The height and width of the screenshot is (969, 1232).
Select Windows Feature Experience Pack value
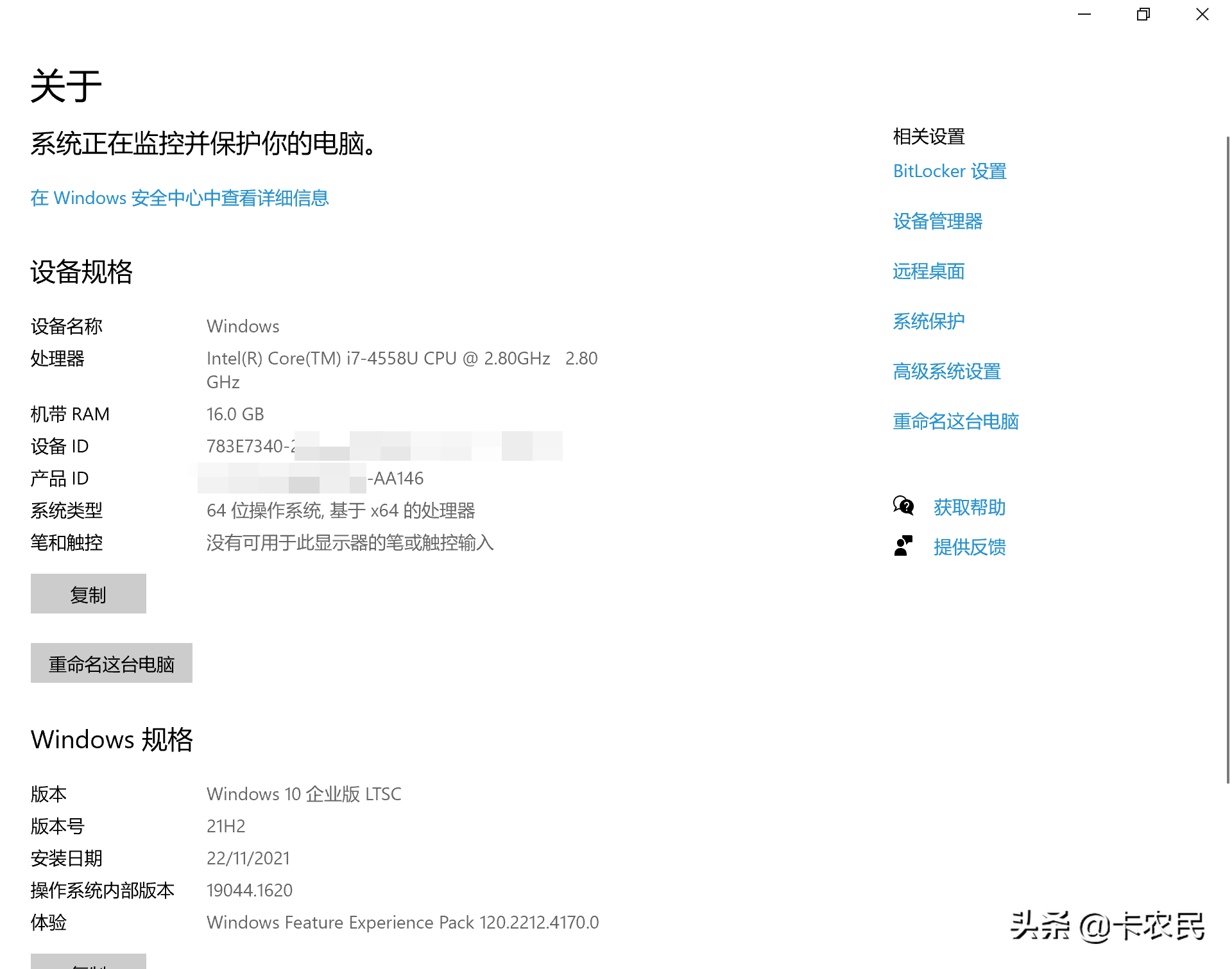coord(402,923)
